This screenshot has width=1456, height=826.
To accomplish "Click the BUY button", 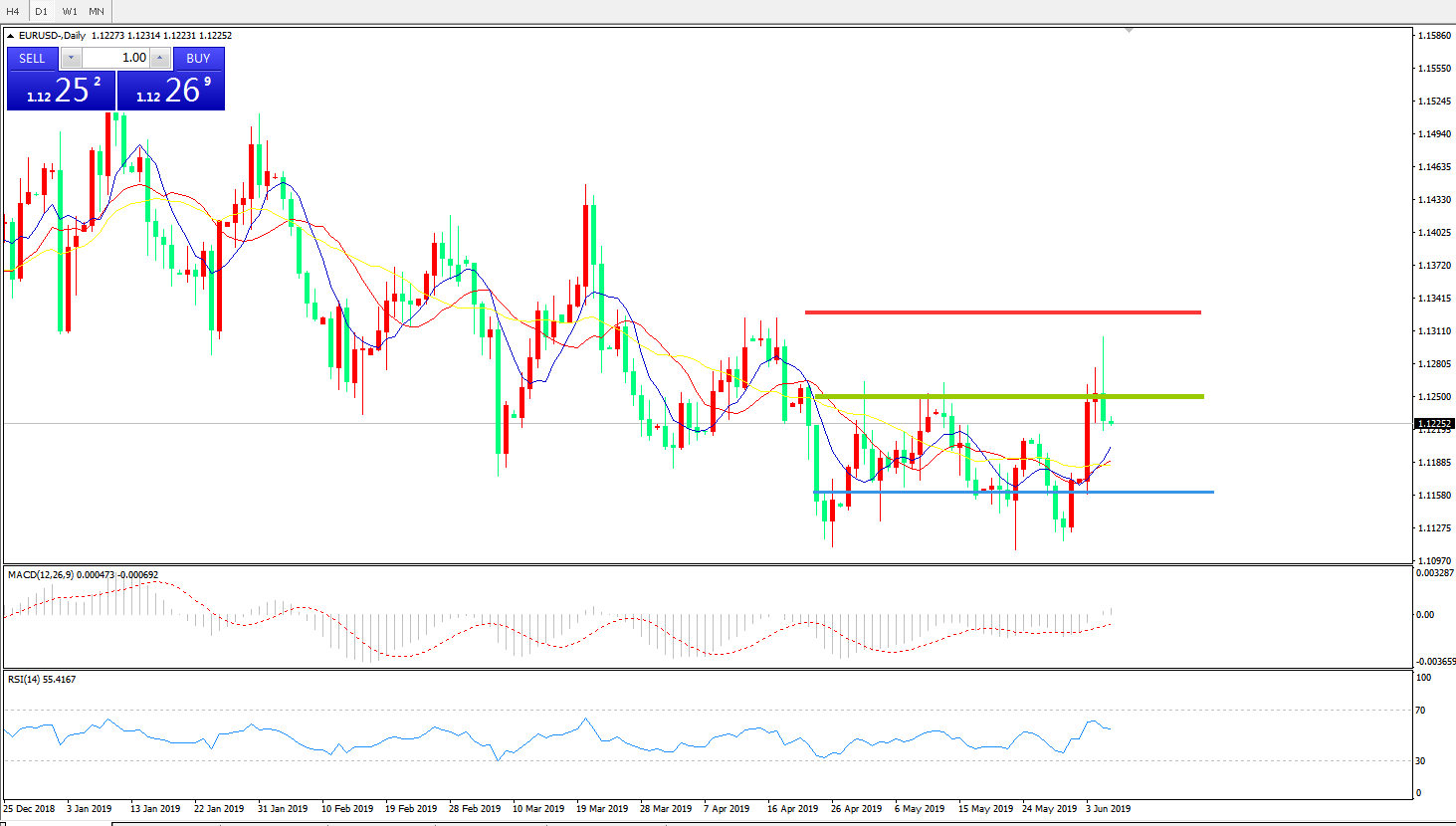I will click(198, 58).
